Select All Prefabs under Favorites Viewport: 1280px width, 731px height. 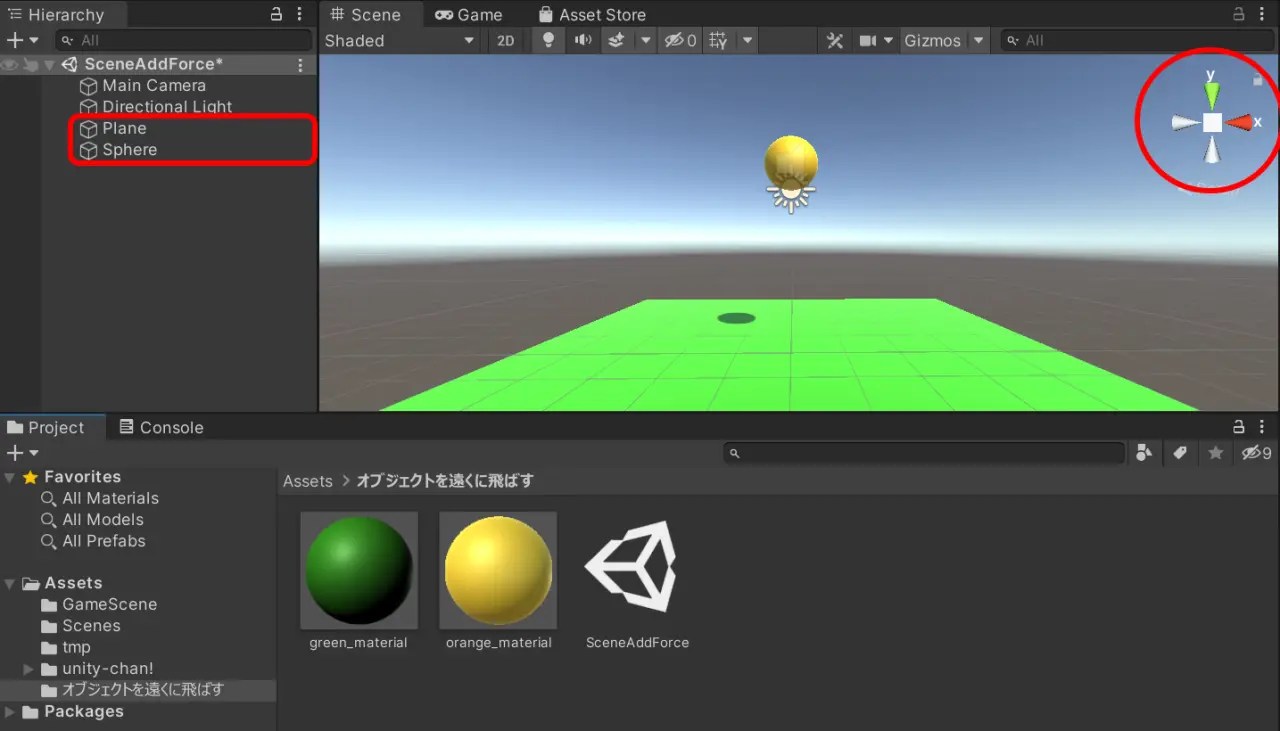tap(104, 541)
